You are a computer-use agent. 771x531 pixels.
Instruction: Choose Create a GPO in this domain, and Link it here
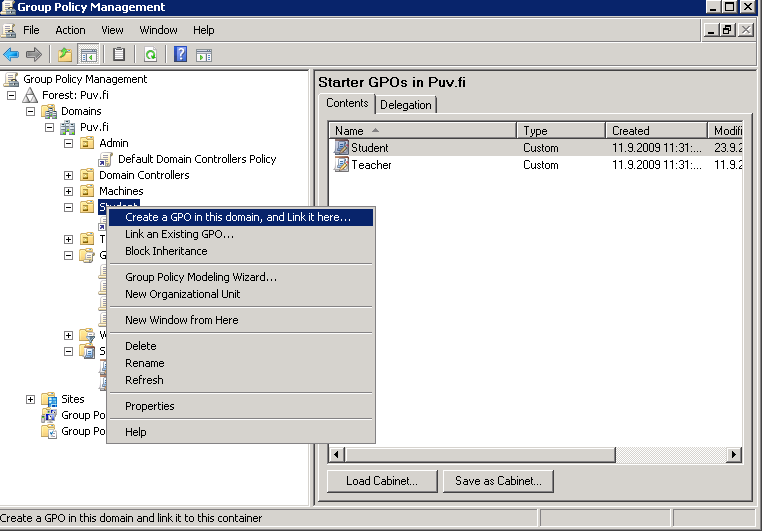click(x=241, y=217)
